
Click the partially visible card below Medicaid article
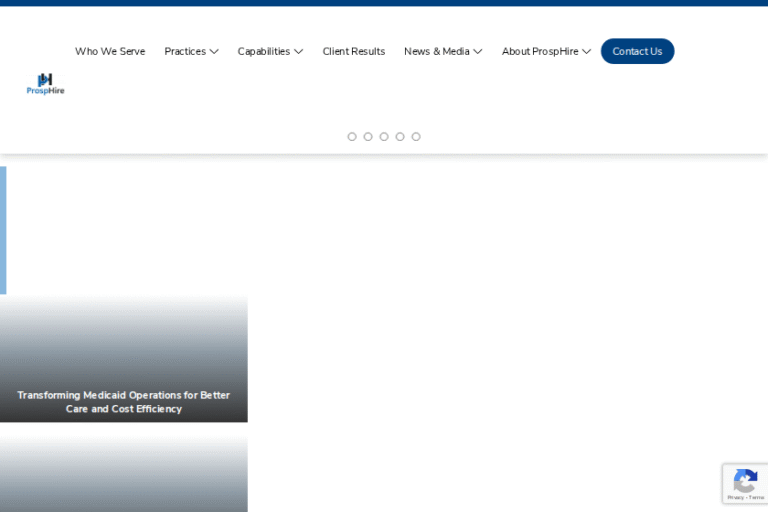tap(124, 475)
